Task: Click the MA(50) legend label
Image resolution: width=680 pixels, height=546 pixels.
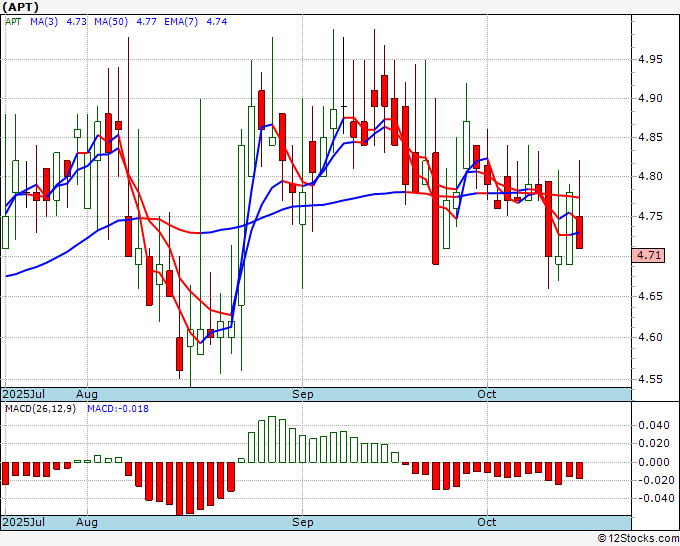Action: click(111, 22)
